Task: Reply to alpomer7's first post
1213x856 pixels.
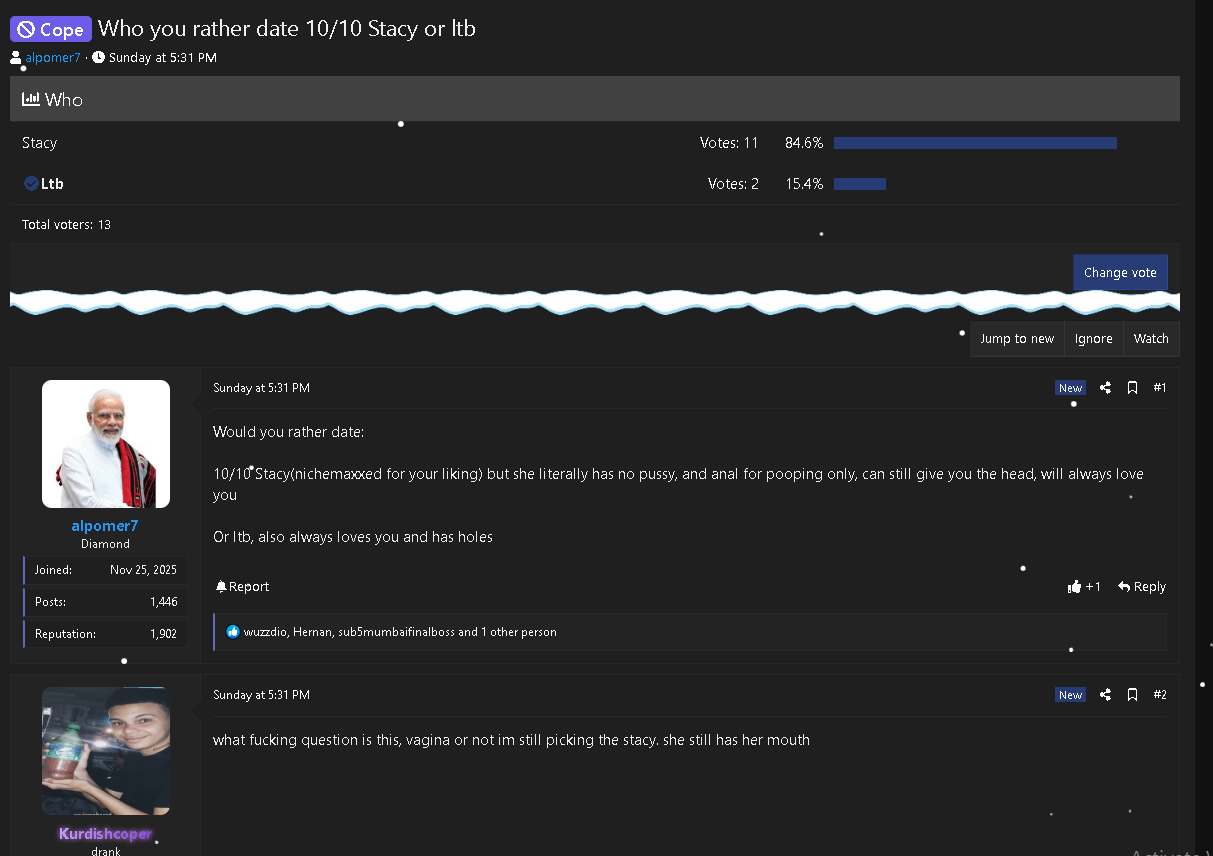Action: click(x=1142, y=587)
